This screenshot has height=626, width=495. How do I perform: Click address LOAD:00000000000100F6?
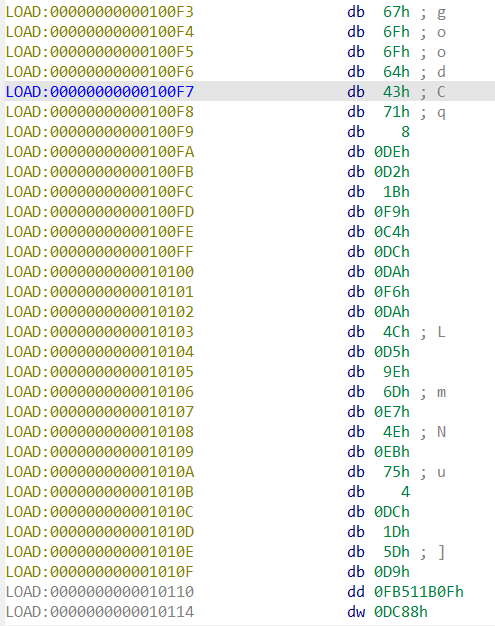click(x=100, y=72)
